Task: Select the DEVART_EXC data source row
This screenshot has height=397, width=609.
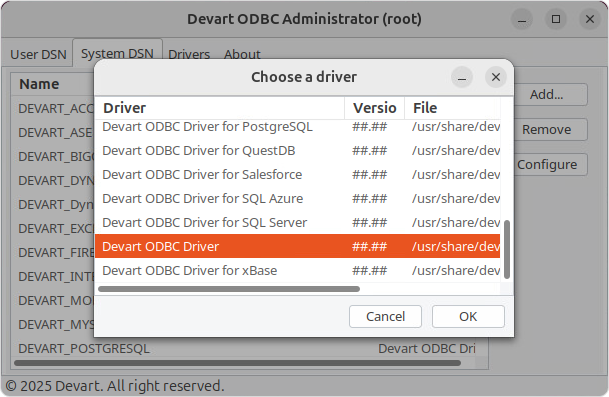Action: (53, 228)
